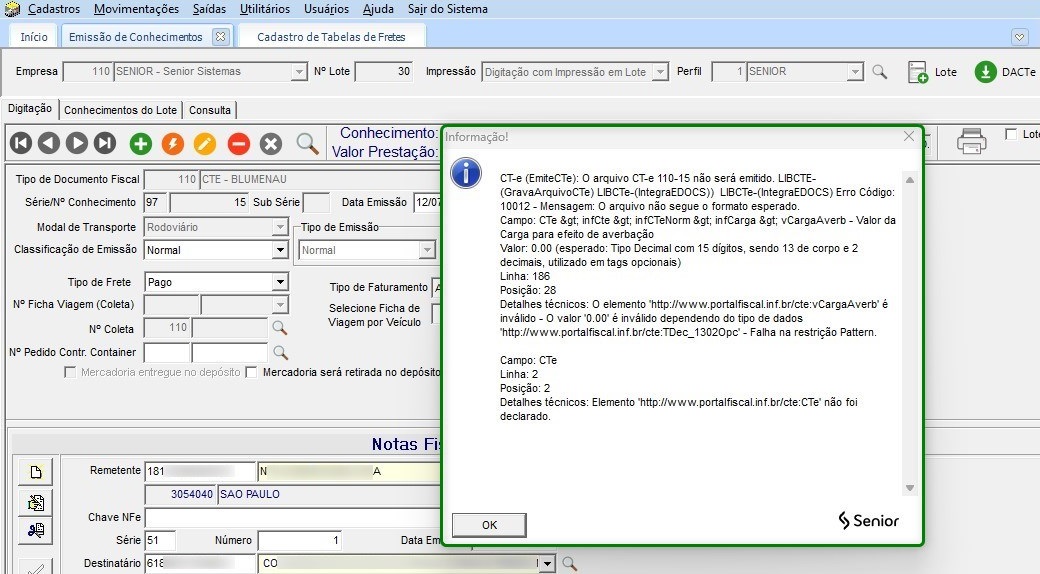Enable the Lote checkbox near printer
Image resolution: width=1040 pixels, height=574 pixels.
[x=1011, y=134]
